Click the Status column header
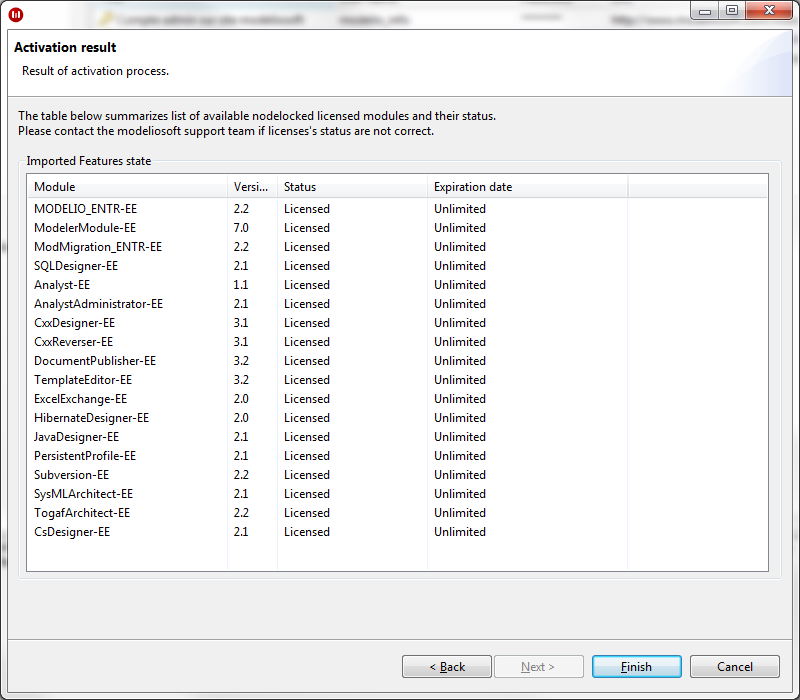Screen dimensions: 800x700 pos(352,187)
